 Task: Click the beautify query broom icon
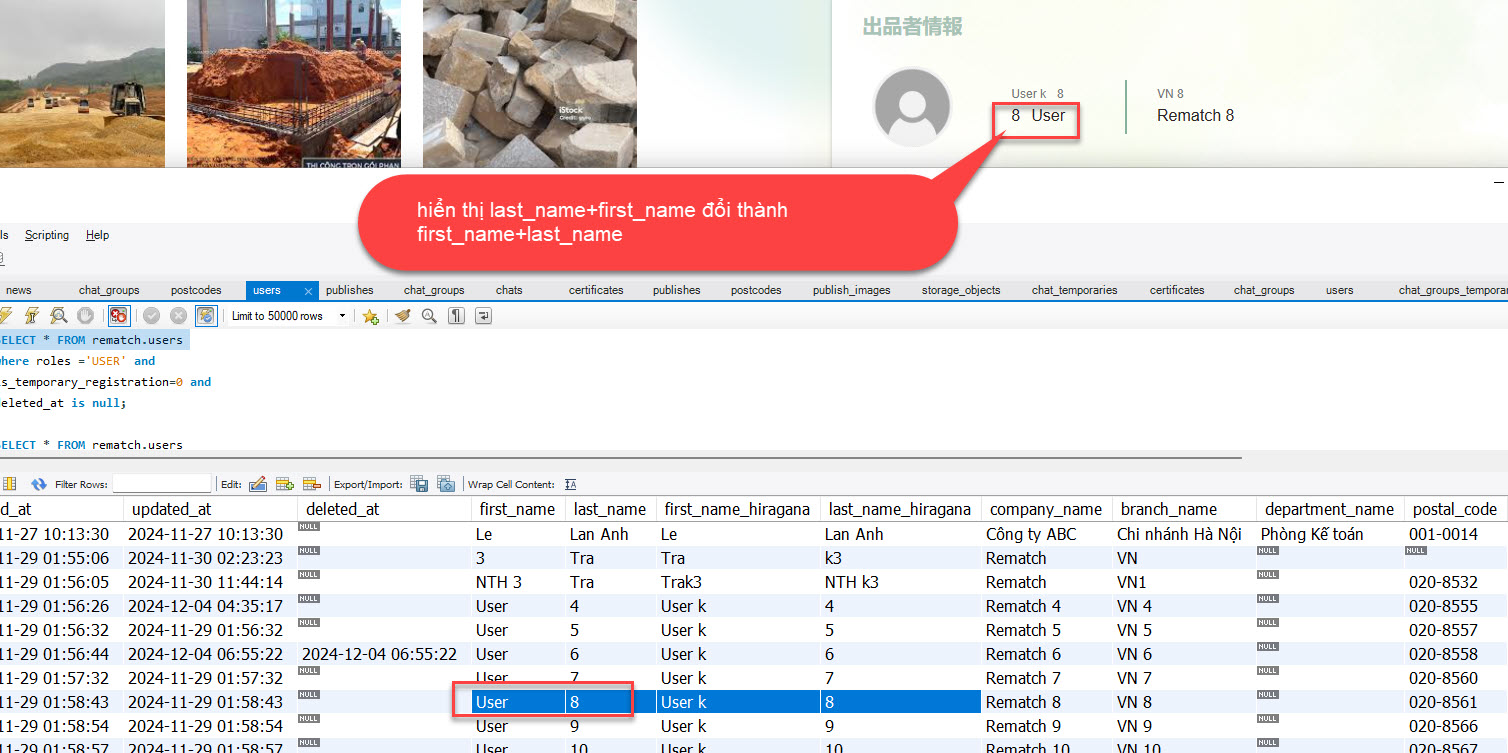click(x=403, y=316)
